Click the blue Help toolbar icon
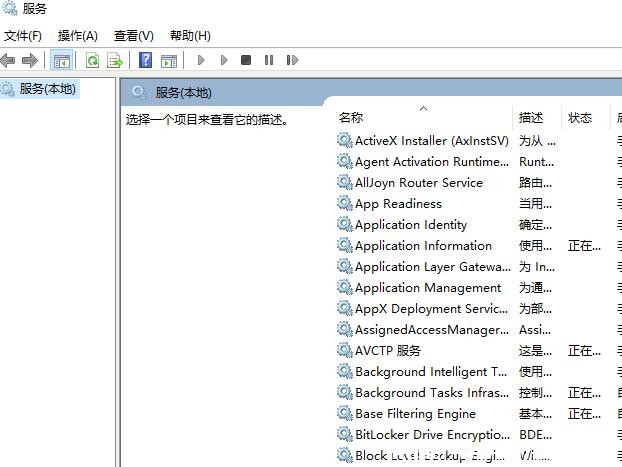622x467 pixels. coord(145,60)
